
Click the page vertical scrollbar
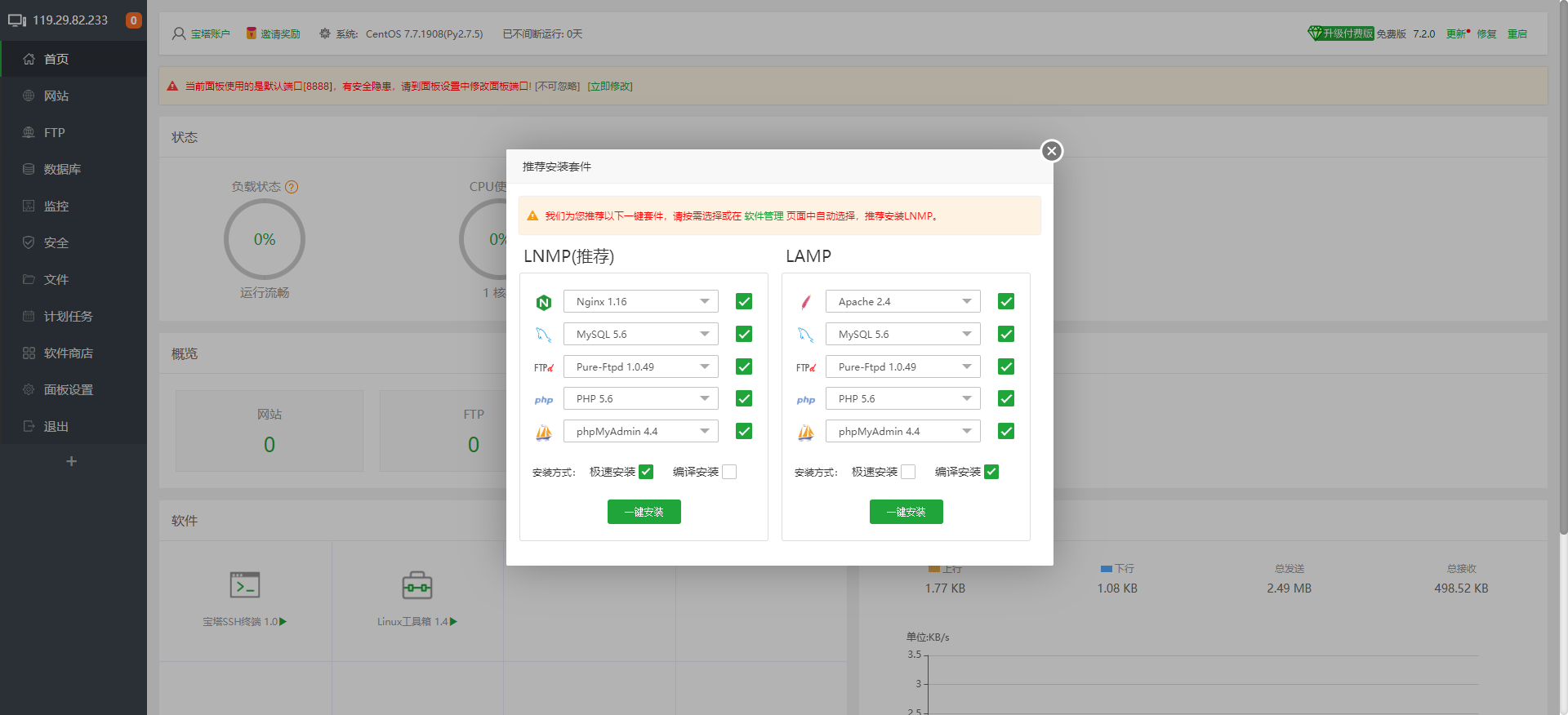(1563, 269)
